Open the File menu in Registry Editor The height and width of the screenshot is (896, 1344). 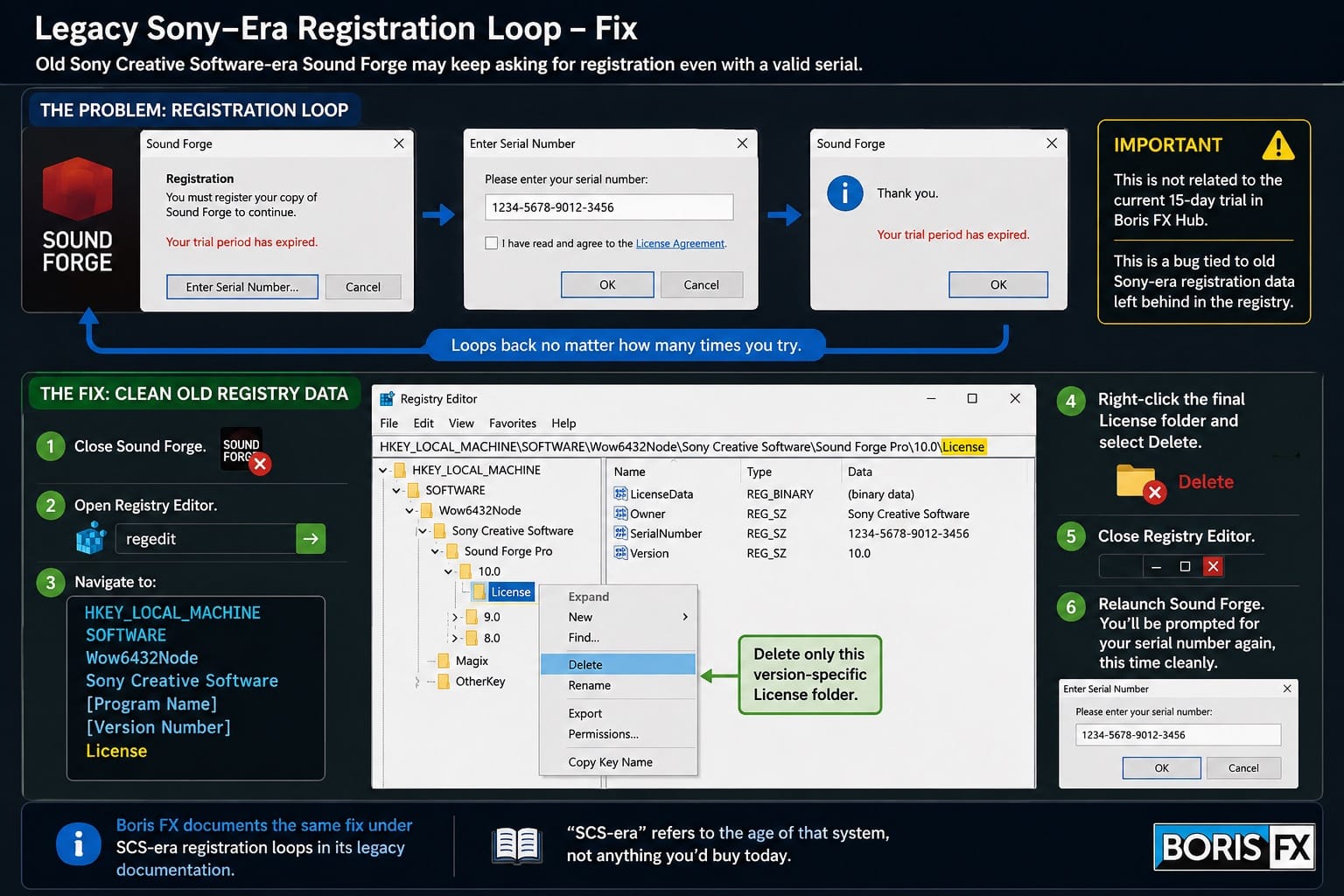coord(389,423)
